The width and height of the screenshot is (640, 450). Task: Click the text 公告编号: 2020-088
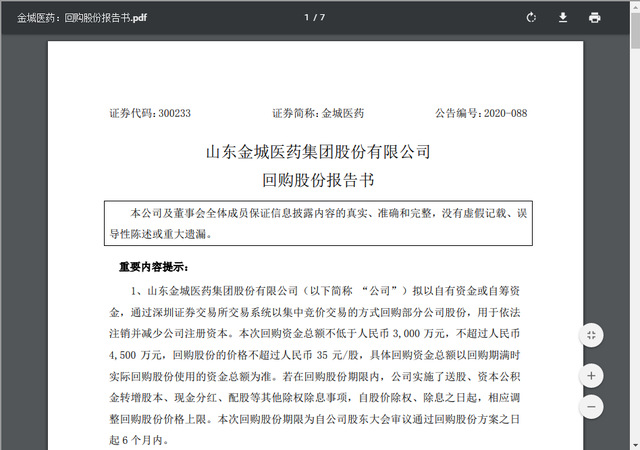pos(481,113)
